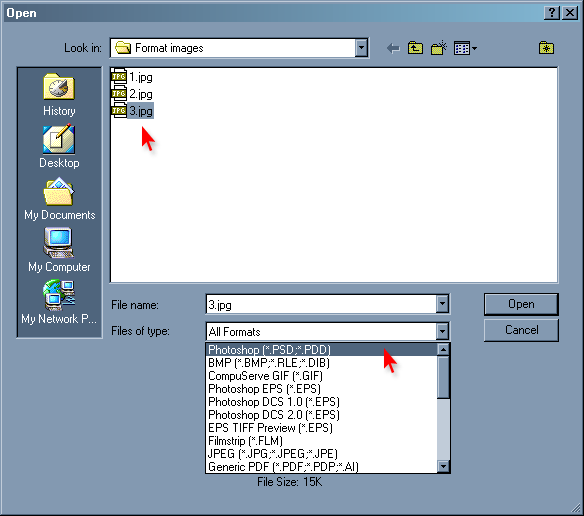Expand the File name dropdown arrow
Viewport: 584px width, 516px height.
pyautogui.click(x=442, y=304)
